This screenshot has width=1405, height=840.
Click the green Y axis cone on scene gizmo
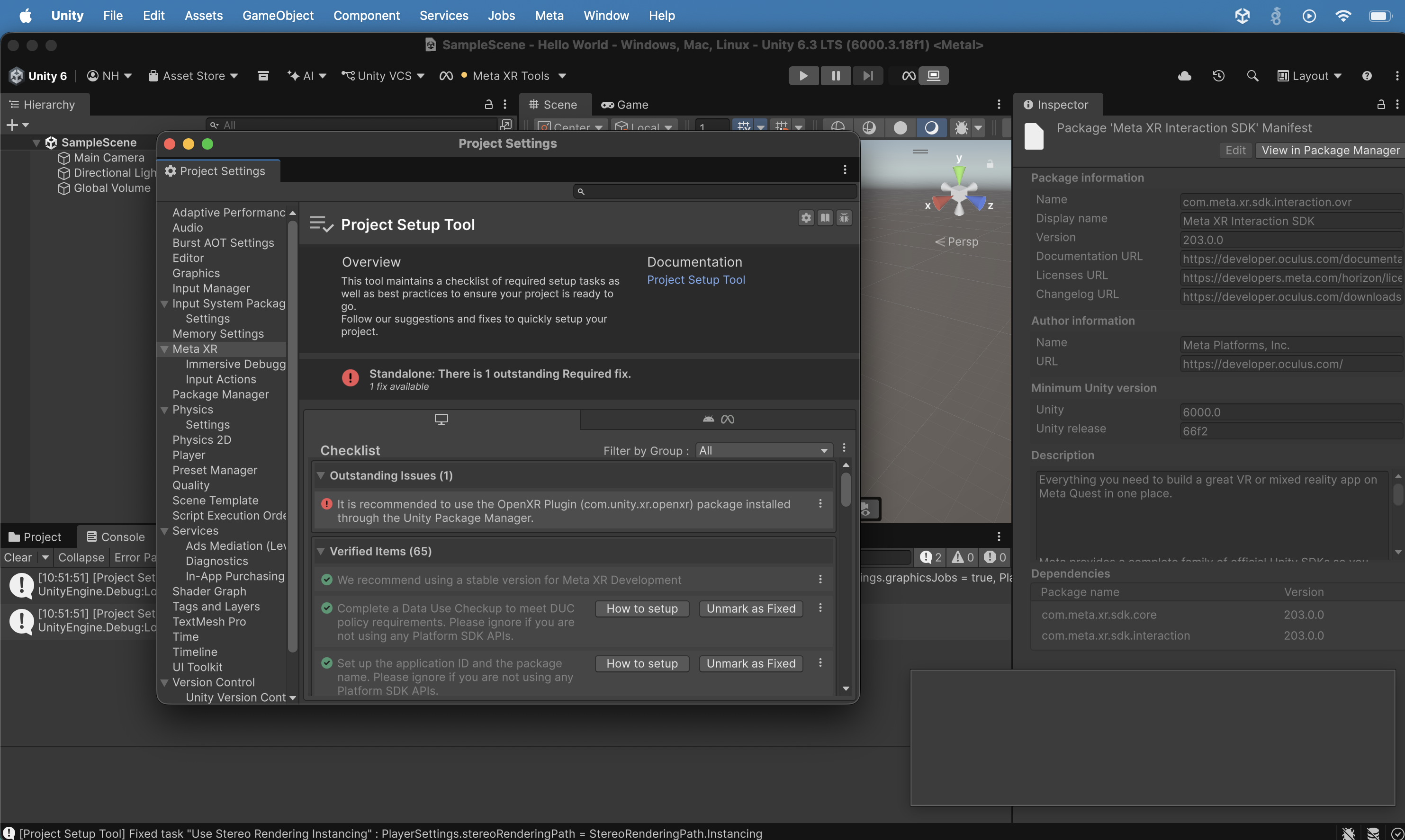pos(959,173)
